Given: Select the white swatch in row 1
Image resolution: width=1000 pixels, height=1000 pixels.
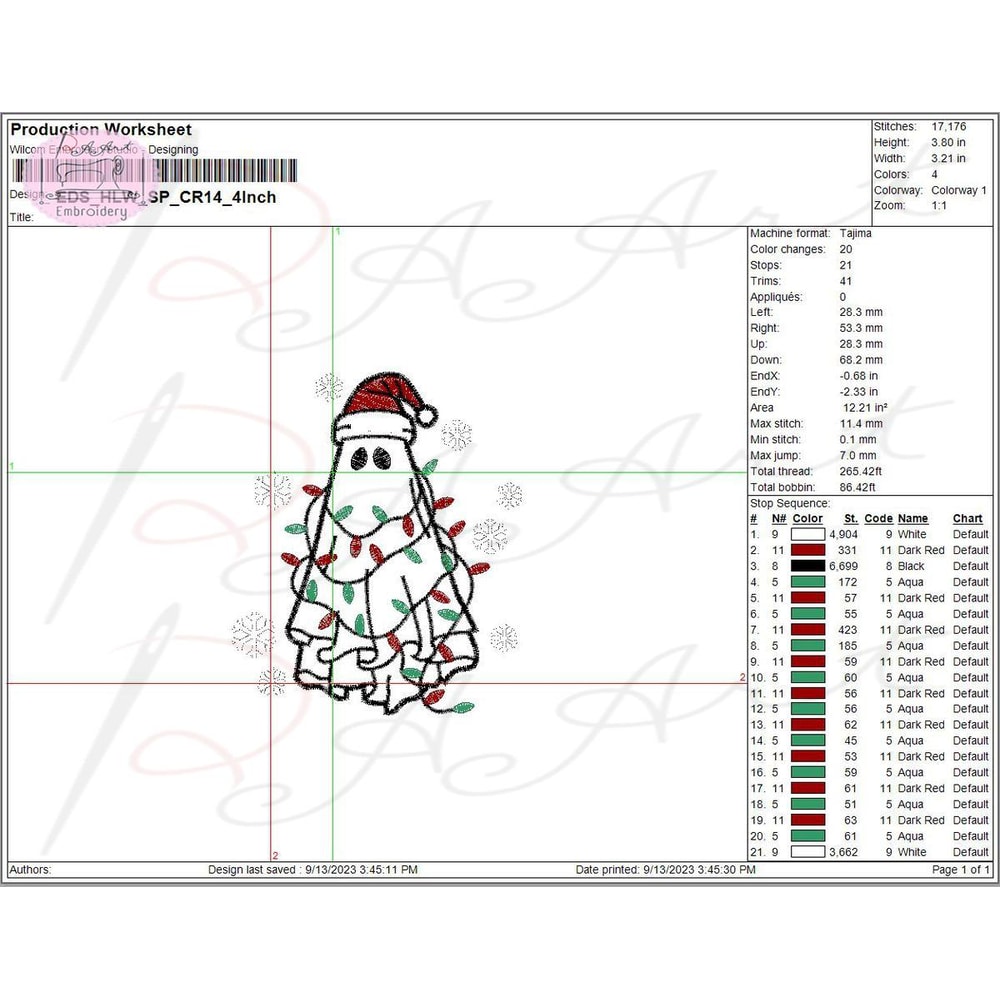Looking at the screenshot, I should [807, 534].
